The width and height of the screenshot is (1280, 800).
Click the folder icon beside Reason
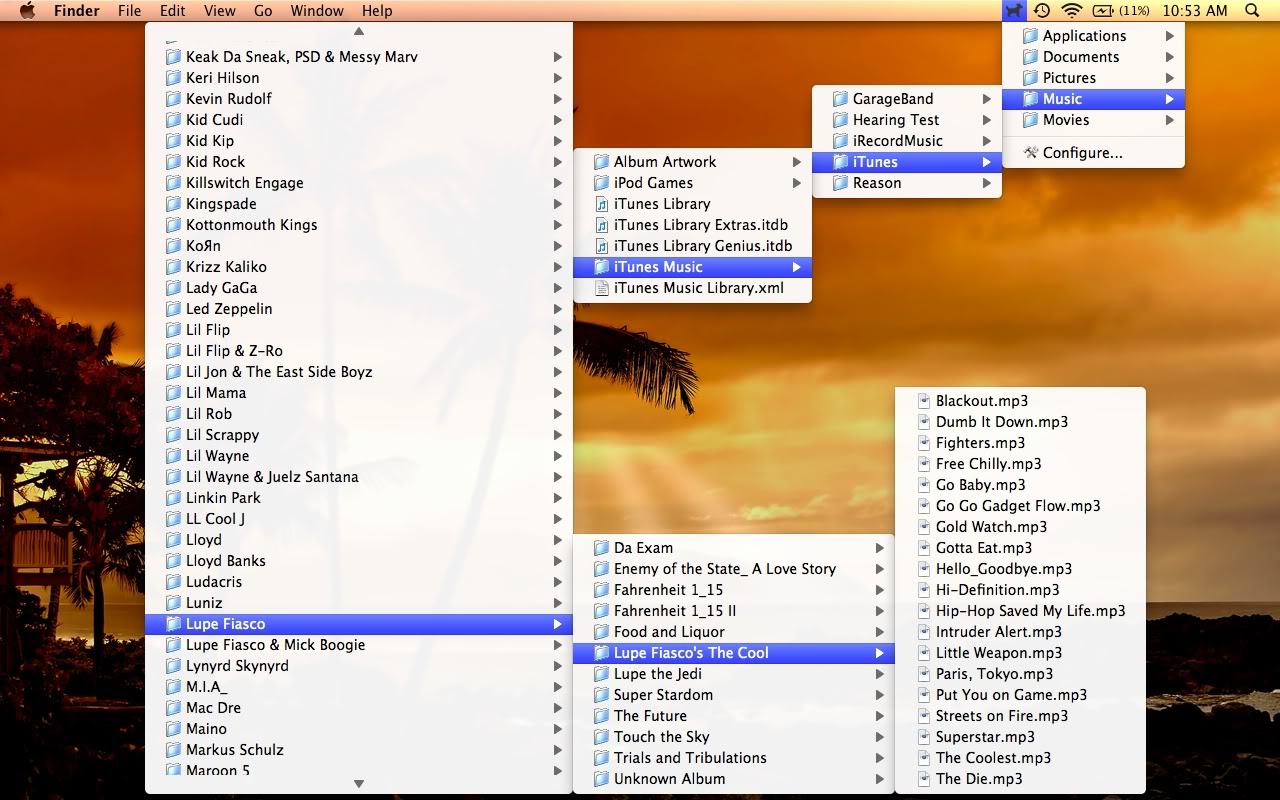coord(840,183)
